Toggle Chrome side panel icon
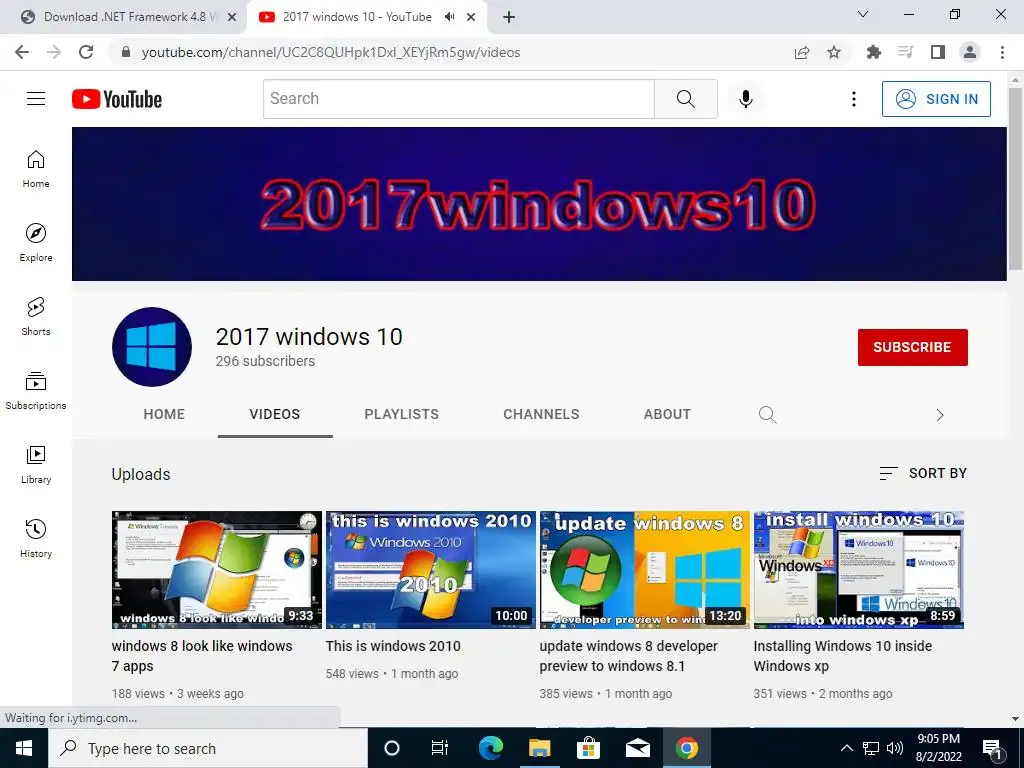Screen dimensions: 1024x768 (938, 52)
